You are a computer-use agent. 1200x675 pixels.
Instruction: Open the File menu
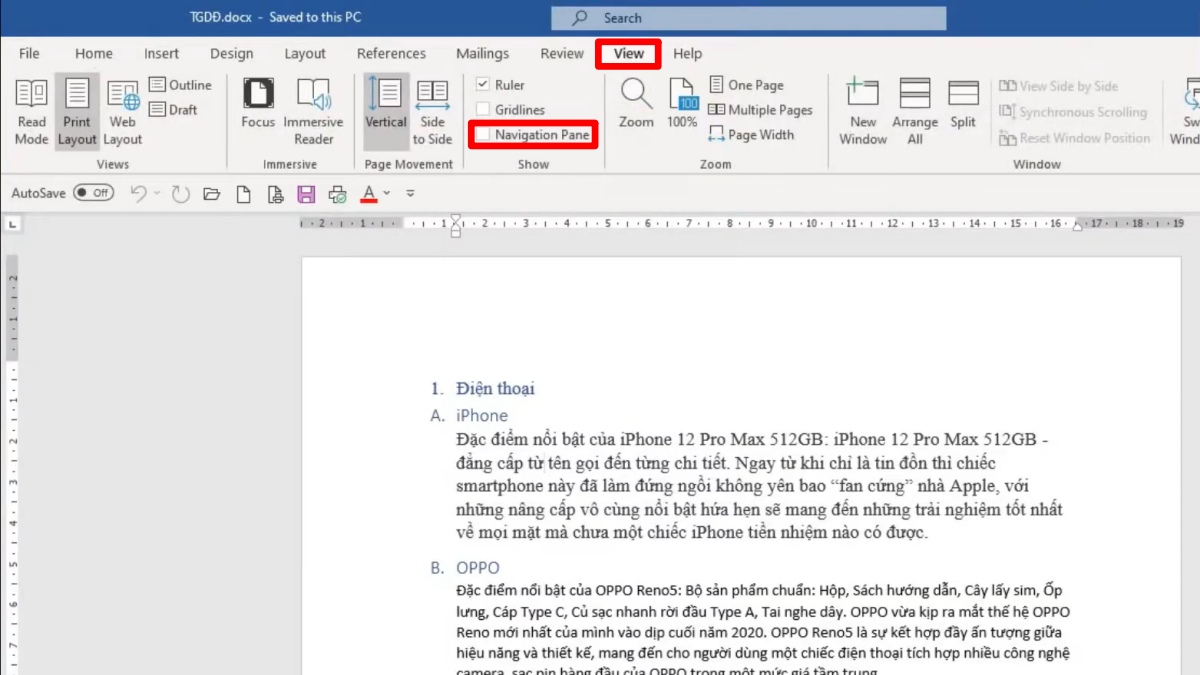(x=29, y=53)
